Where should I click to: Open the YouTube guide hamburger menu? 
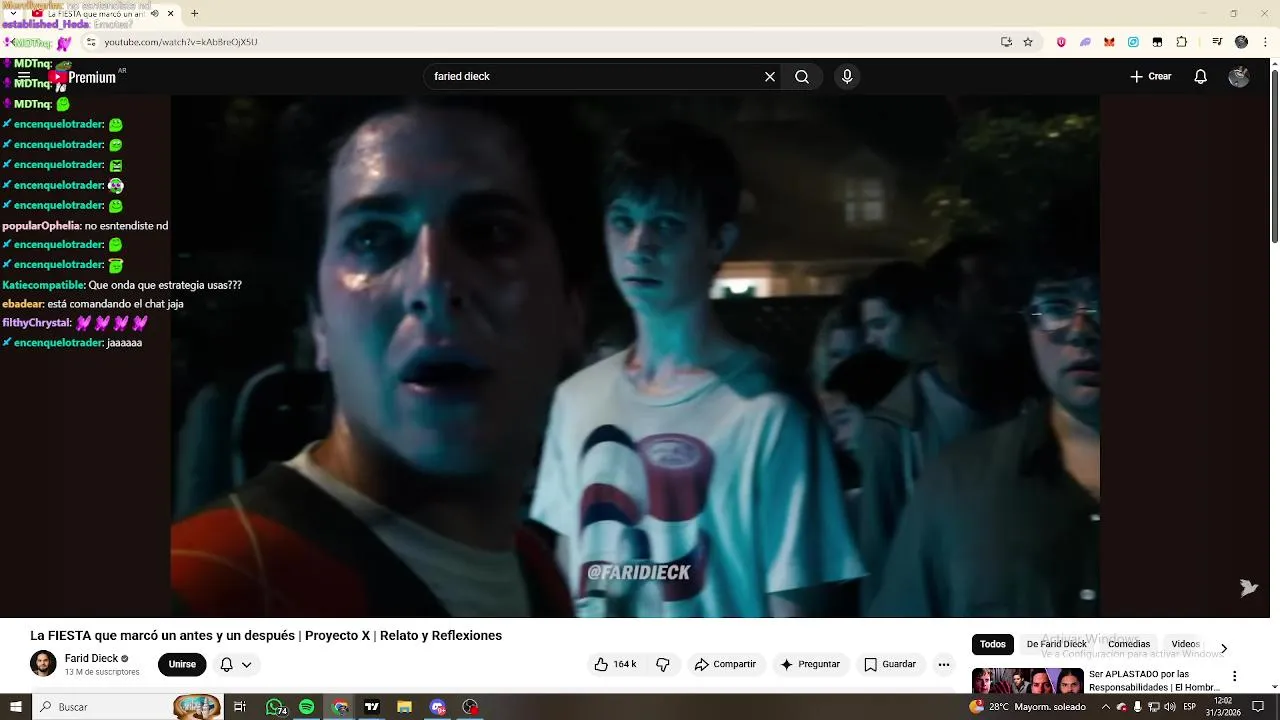pos(24,76)
